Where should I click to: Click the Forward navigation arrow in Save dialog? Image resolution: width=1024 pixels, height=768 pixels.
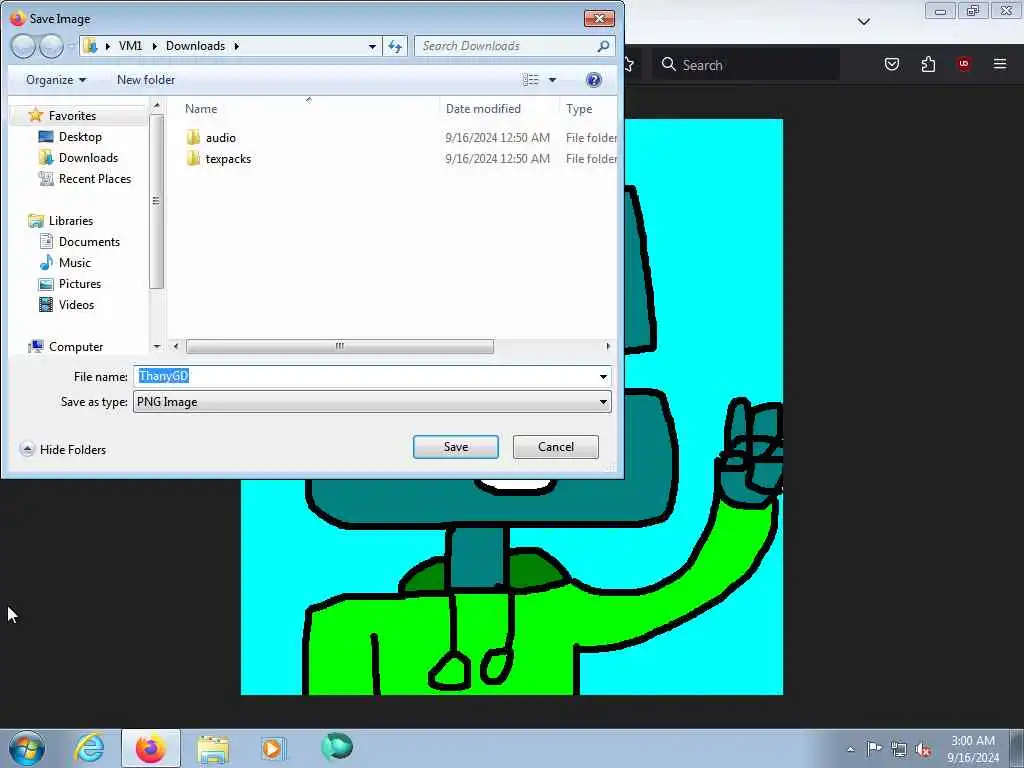pyautogui.click(x=52, y=46)
